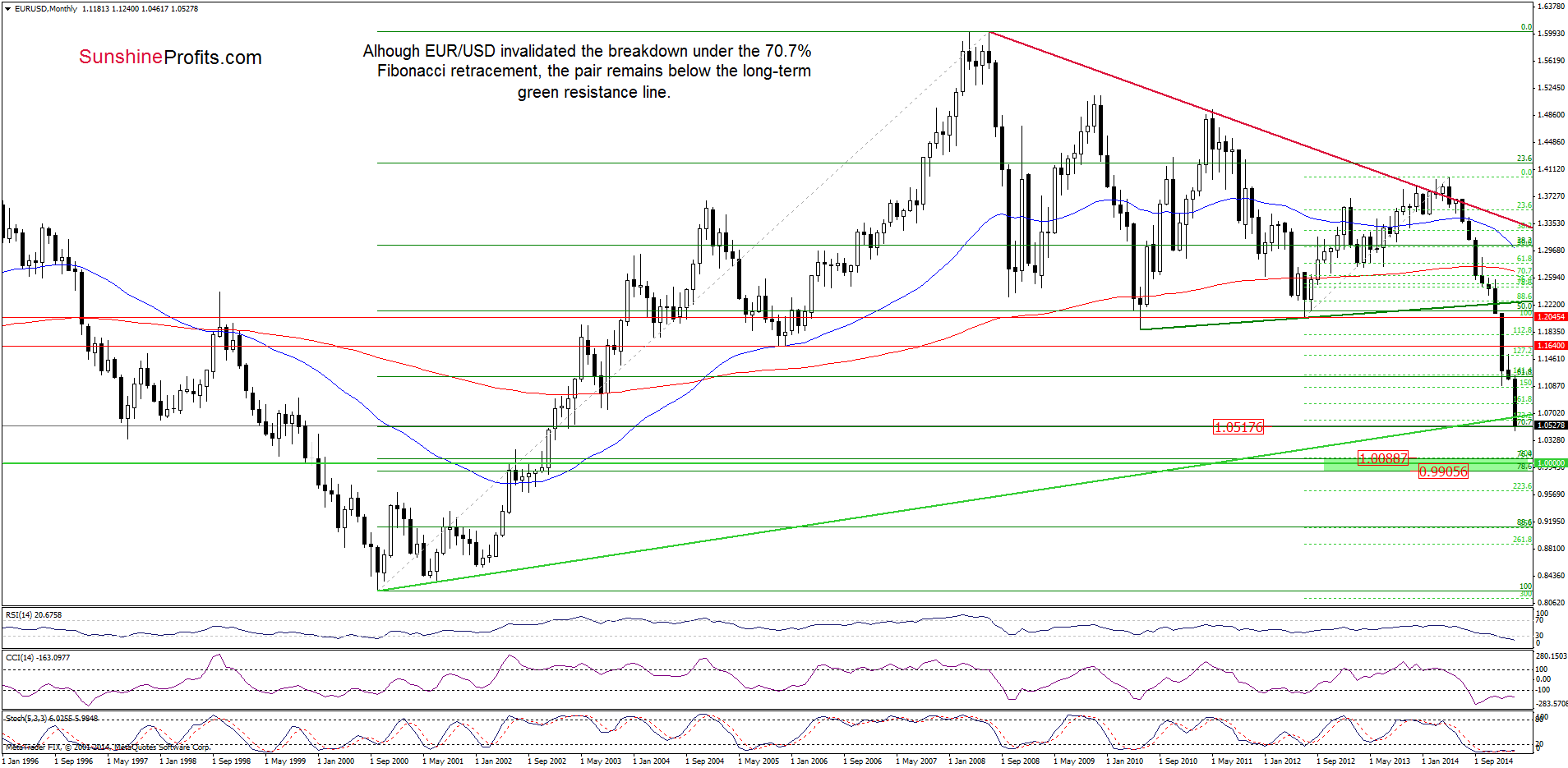1568x768 pixels.
Task: Click the 1 Sep 1998 date label
Action: click(231, 761)
